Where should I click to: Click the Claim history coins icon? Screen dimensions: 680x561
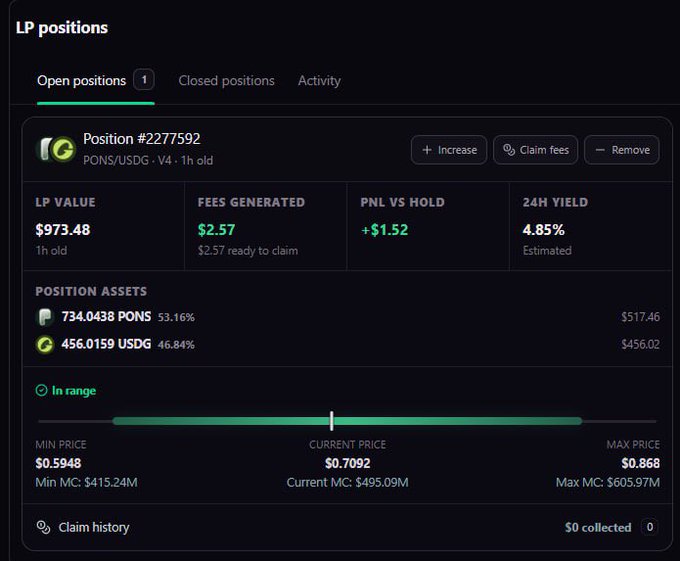(43, 527)
